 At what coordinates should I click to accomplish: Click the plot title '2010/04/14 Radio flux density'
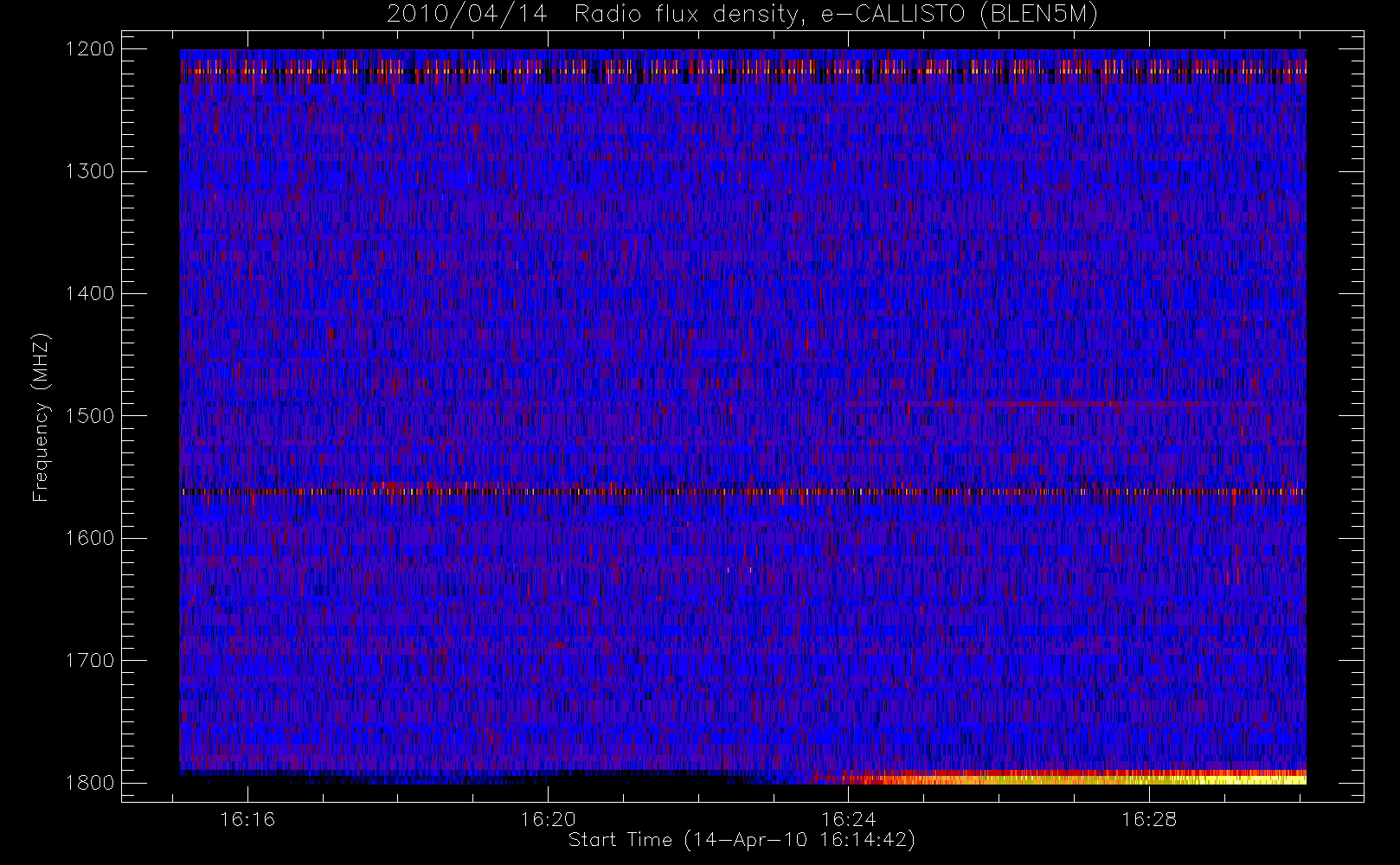[x=742, y=14]
